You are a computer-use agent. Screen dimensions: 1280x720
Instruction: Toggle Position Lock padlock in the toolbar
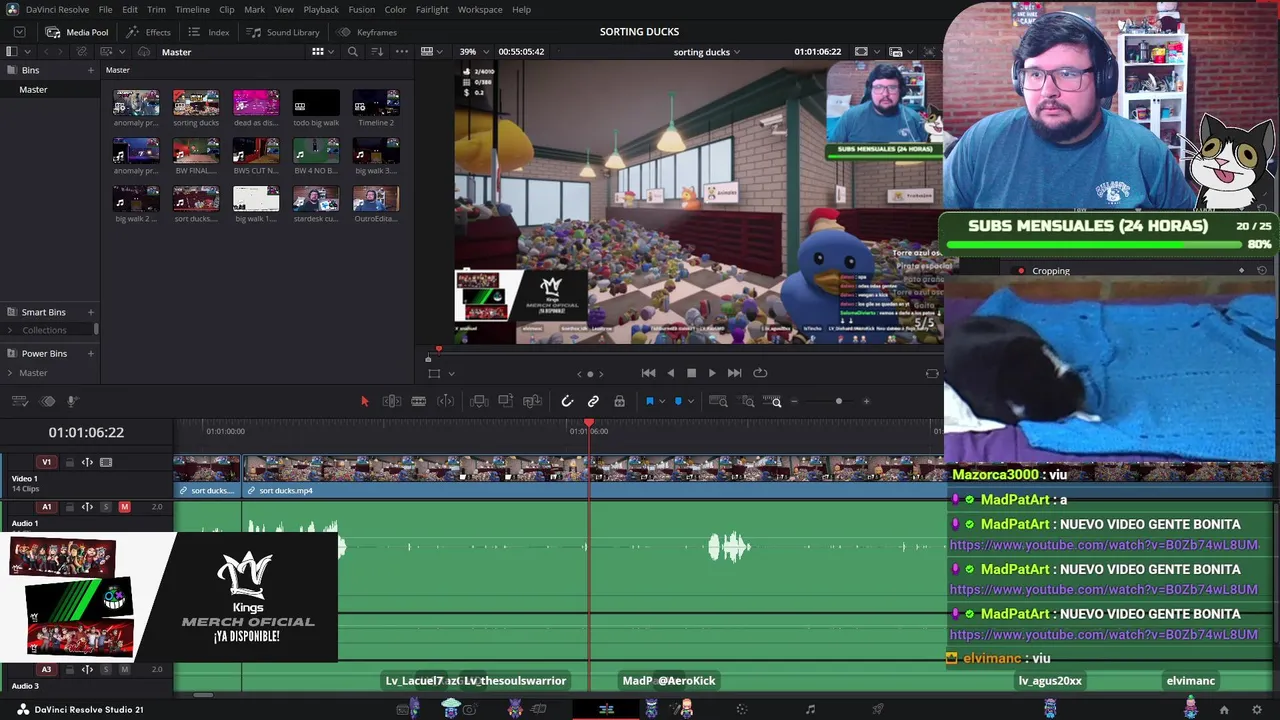pyautogui.click(x=619, y=401)
